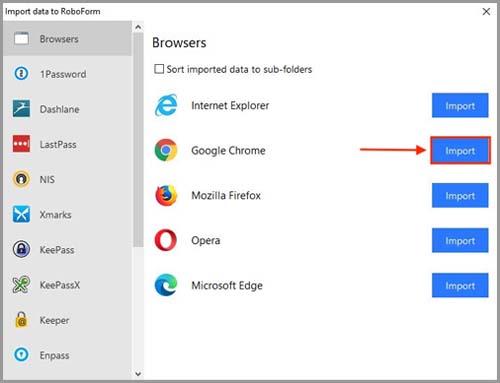Import from Microsoft Edge
This screenshot has height=383, width=500.
tap(460, 285)
